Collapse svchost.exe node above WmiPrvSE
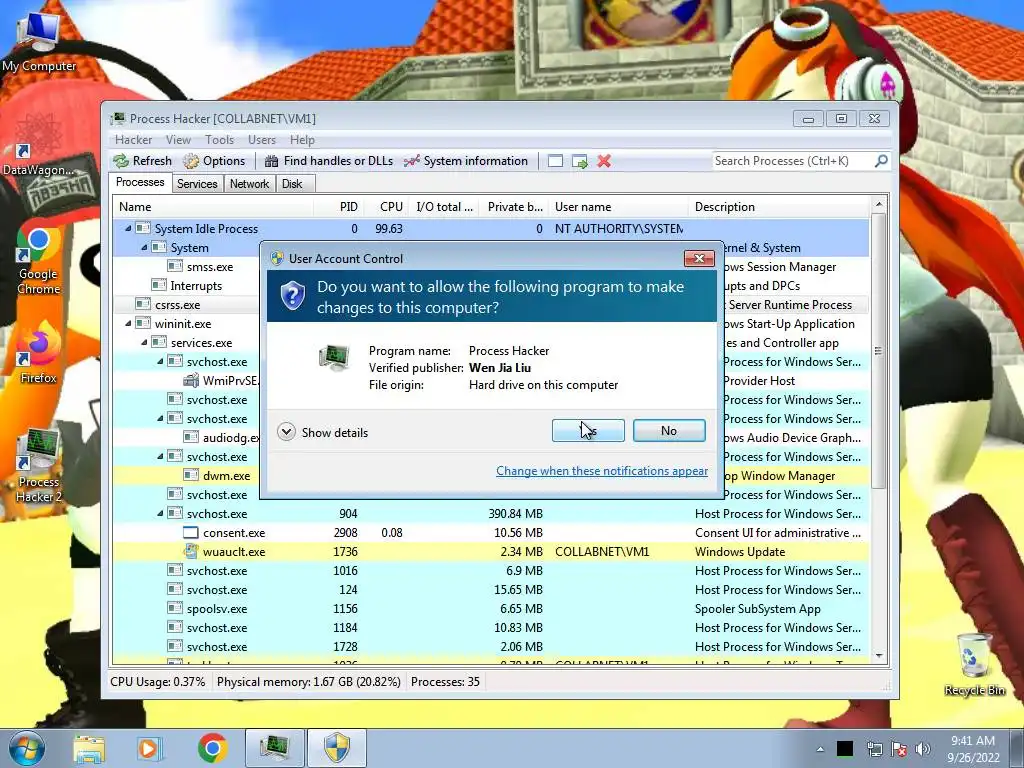This screenshot has height=768, width=1024. (160, 361)
